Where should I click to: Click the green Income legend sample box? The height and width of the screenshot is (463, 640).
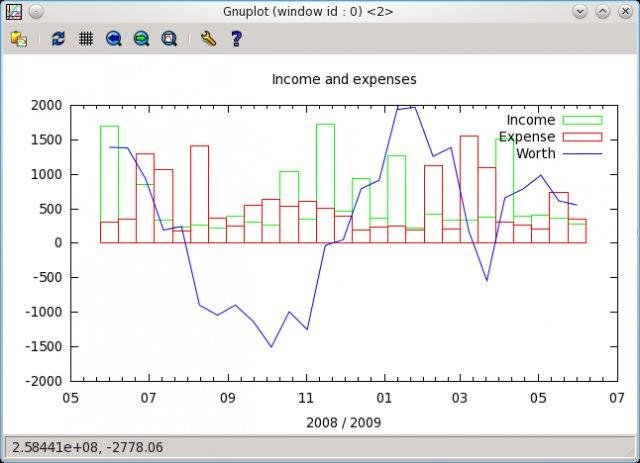tap(582, 121)
